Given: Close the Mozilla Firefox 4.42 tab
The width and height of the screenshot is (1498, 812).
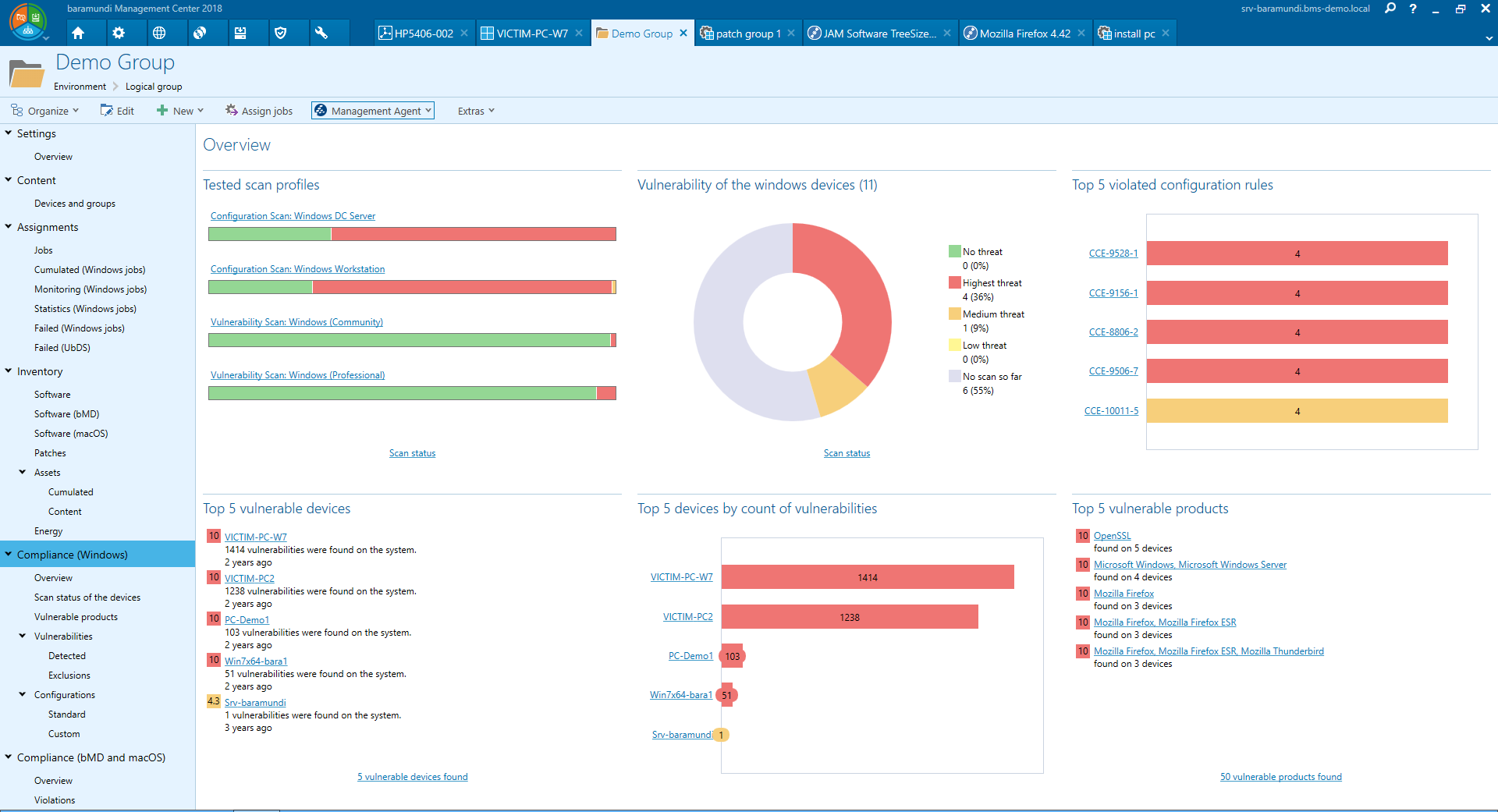Looking at the screenshot, I should [1081, 33].
